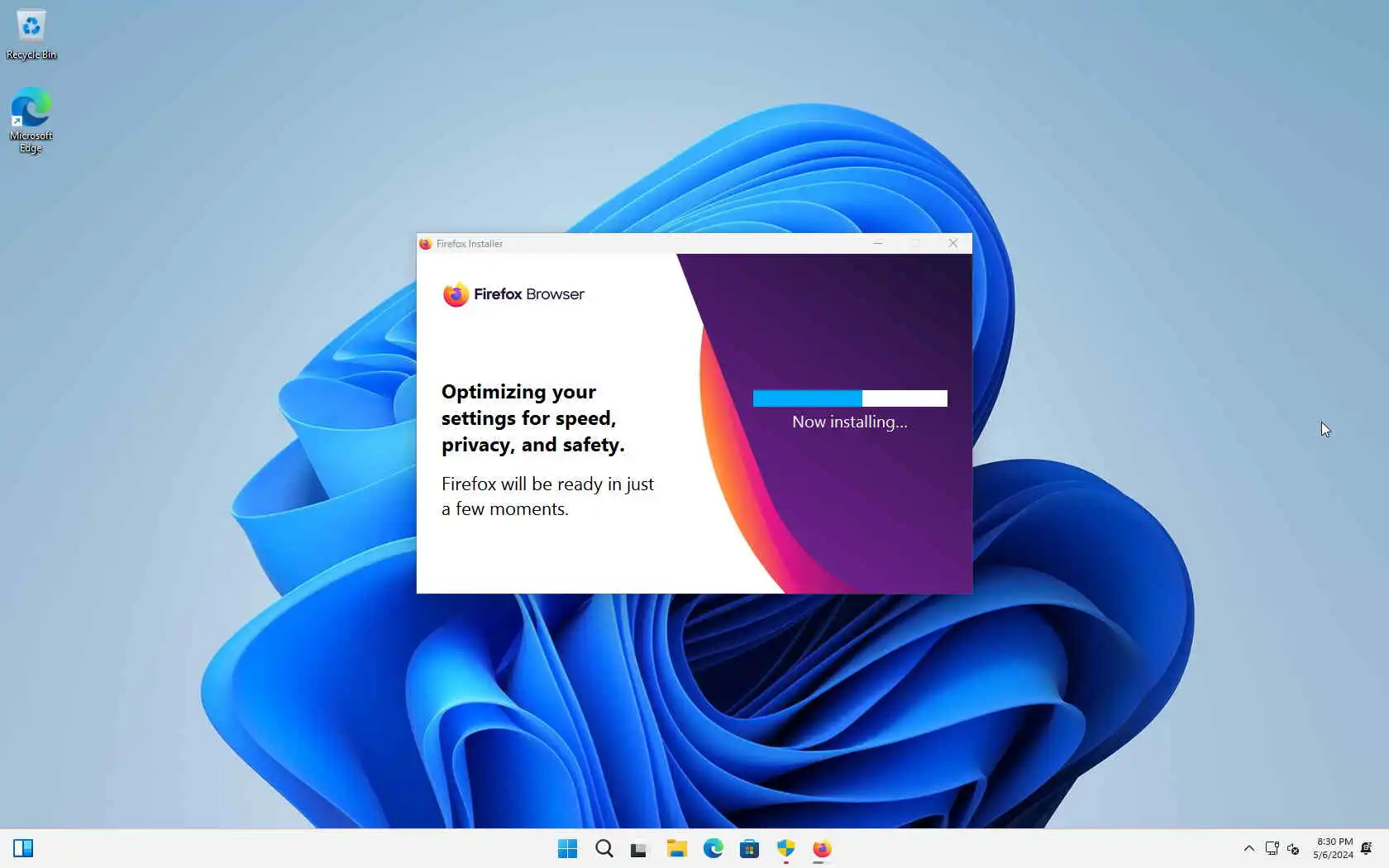Minimize the Firefox Installer window
Image resolution: width=1389 pixels, height=868 pixels.
point(878,243)
